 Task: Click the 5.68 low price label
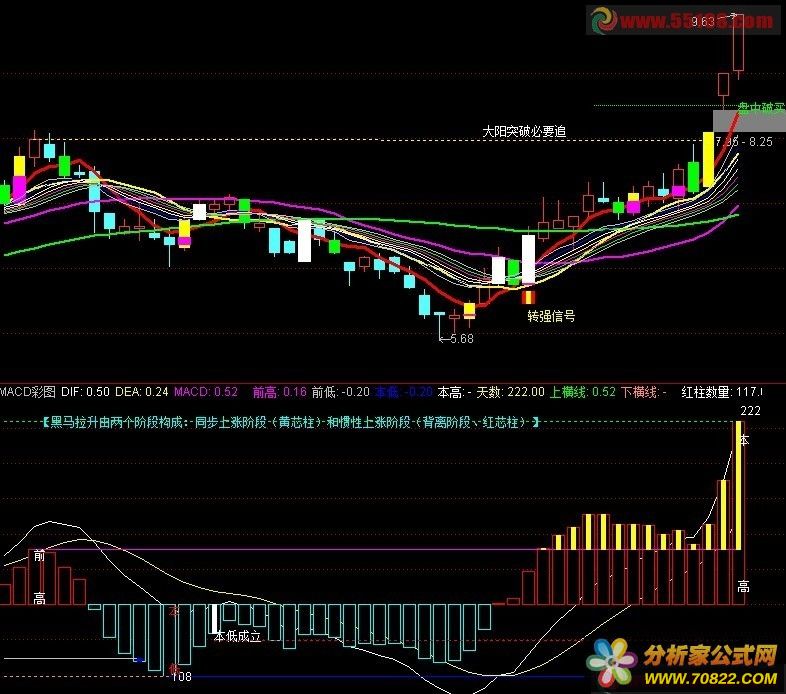pyautogui.click(x=458, y=339)
